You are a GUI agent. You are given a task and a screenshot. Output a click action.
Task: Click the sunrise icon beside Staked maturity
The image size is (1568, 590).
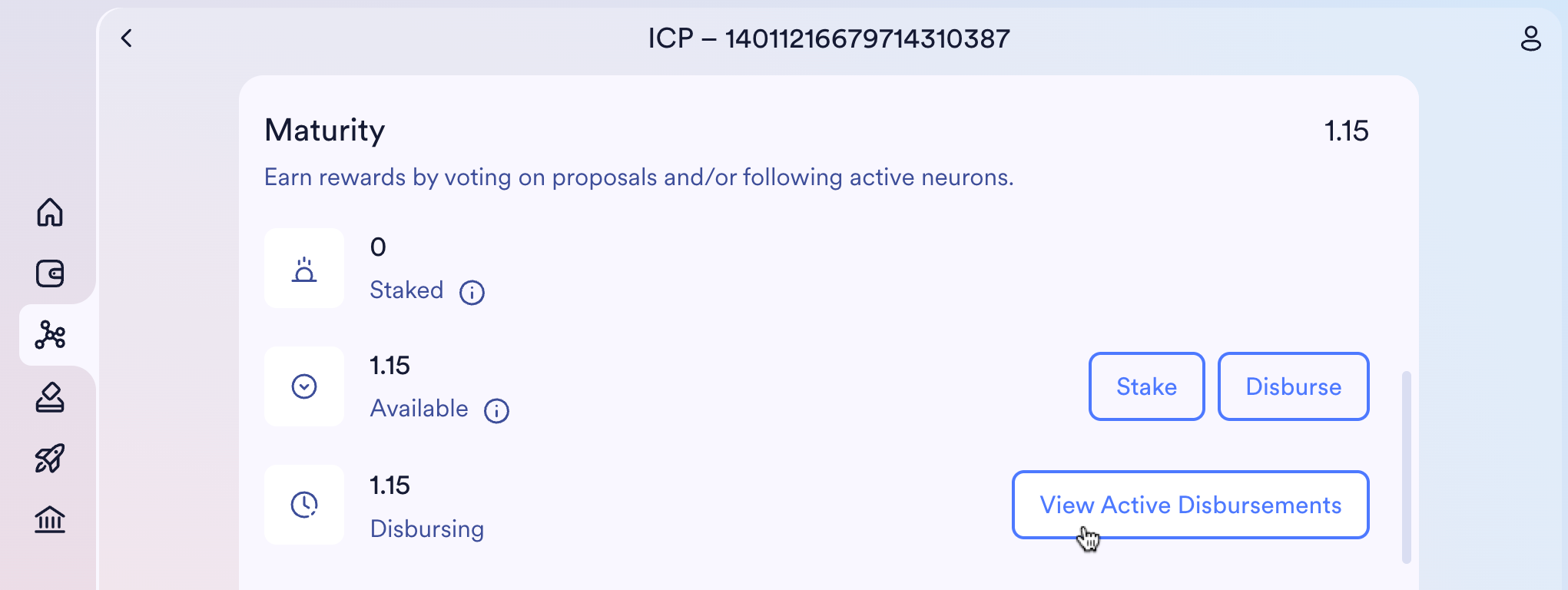(304, 268)
